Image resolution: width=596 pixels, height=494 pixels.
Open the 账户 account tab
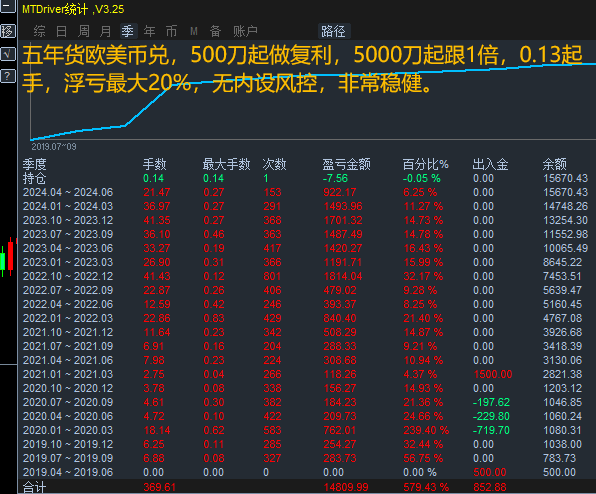[x=245, y=31]
